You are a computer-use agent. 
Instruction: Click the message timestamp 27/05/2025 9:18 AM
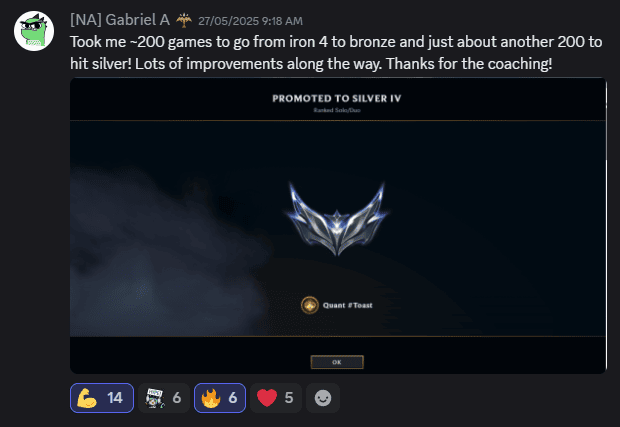[250, 21]
